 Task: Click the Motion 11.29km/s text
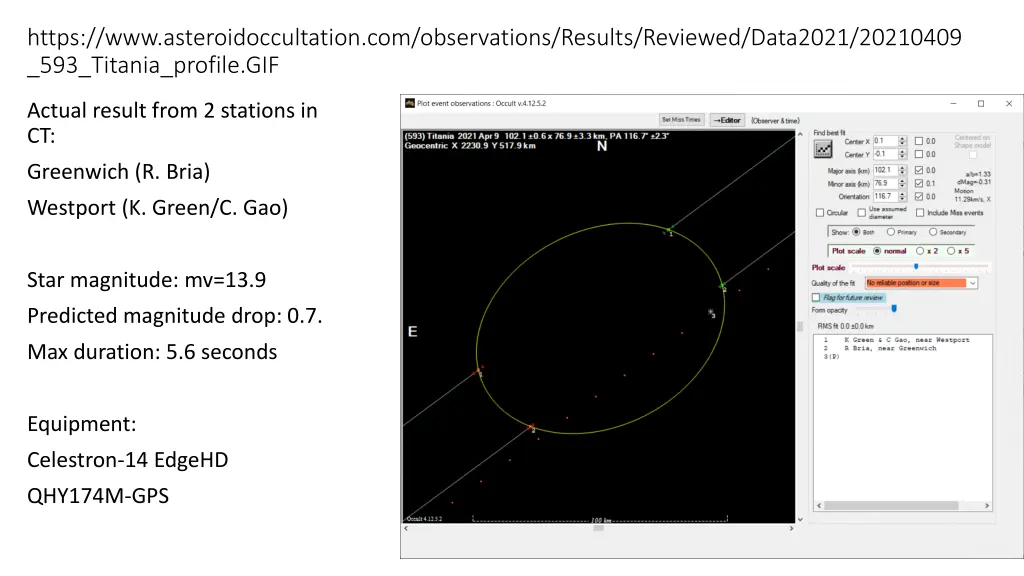[x=972, y=195]
